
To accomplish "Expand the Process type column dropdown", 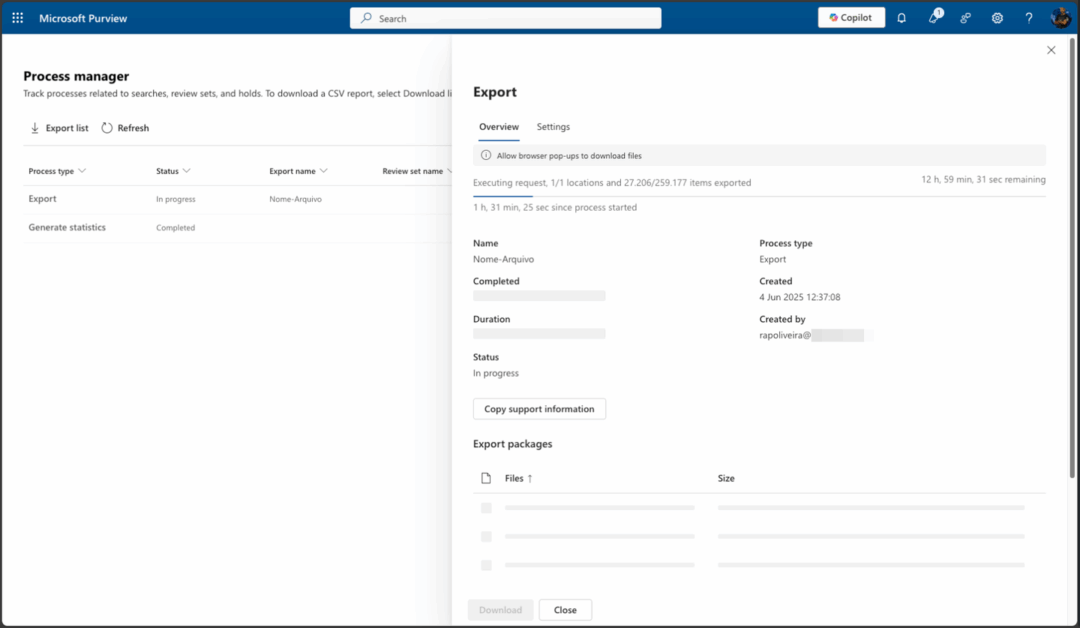I will pyautogui.click(x=82, y=171).
